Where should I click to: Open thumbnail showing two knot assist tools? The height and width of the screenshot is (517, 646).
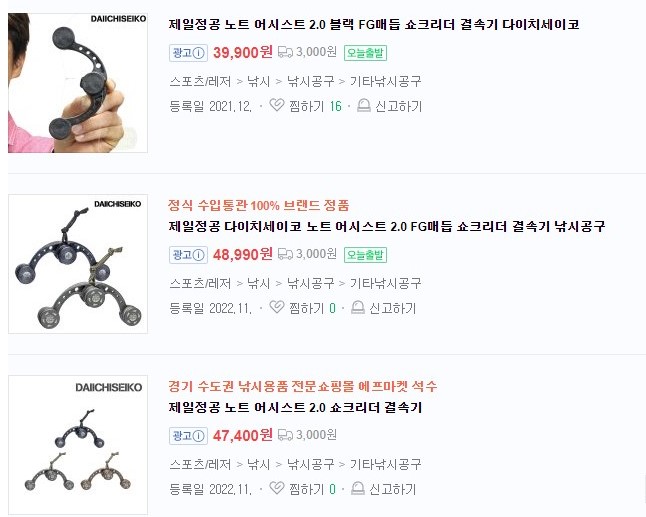coord(78,264)
